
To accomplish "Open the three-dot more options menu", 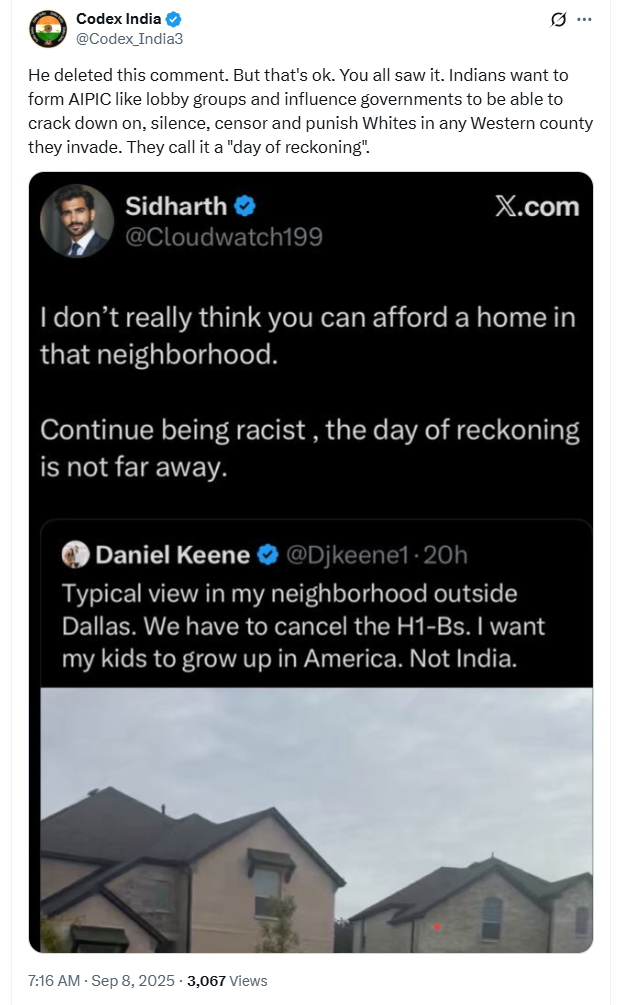I will point(585,19).
